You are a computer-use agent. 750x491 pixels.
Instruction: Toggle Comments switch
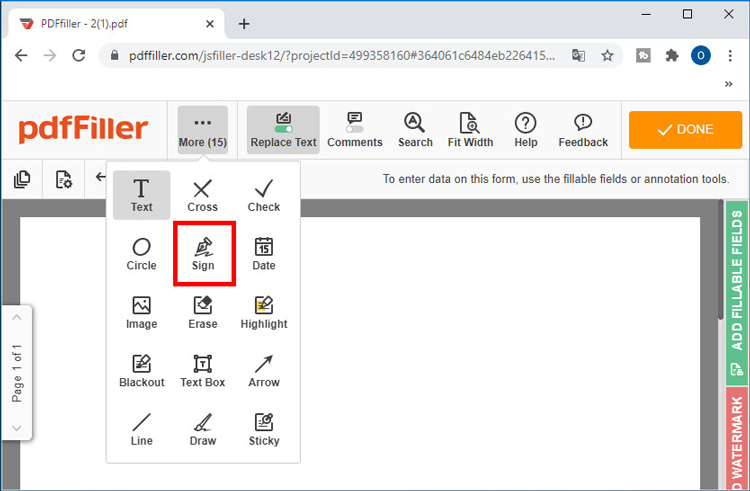pyautogui.click(x=354, y=129)
